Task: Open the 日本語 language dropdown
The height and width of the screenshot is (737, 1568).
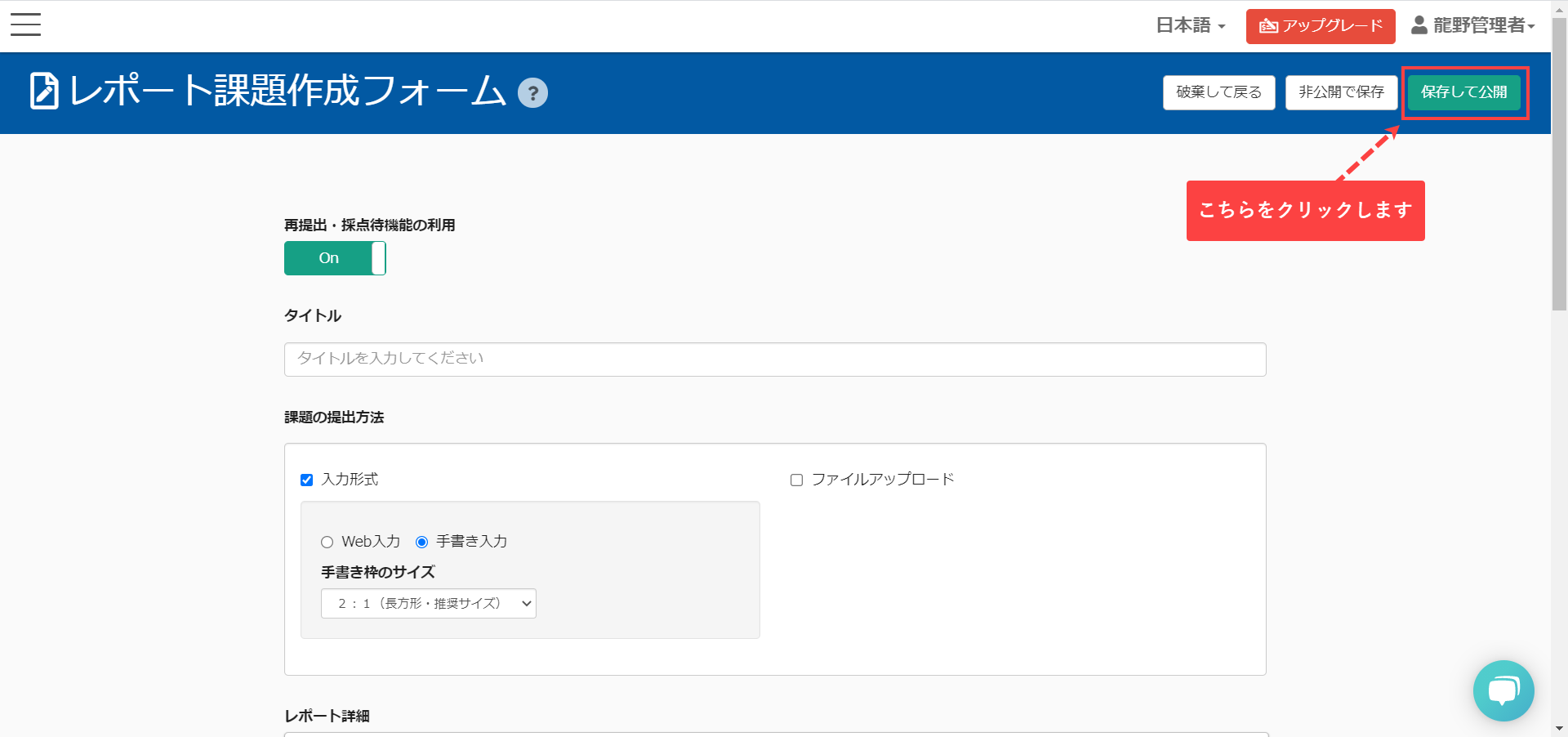Action: pos(1190,25)
